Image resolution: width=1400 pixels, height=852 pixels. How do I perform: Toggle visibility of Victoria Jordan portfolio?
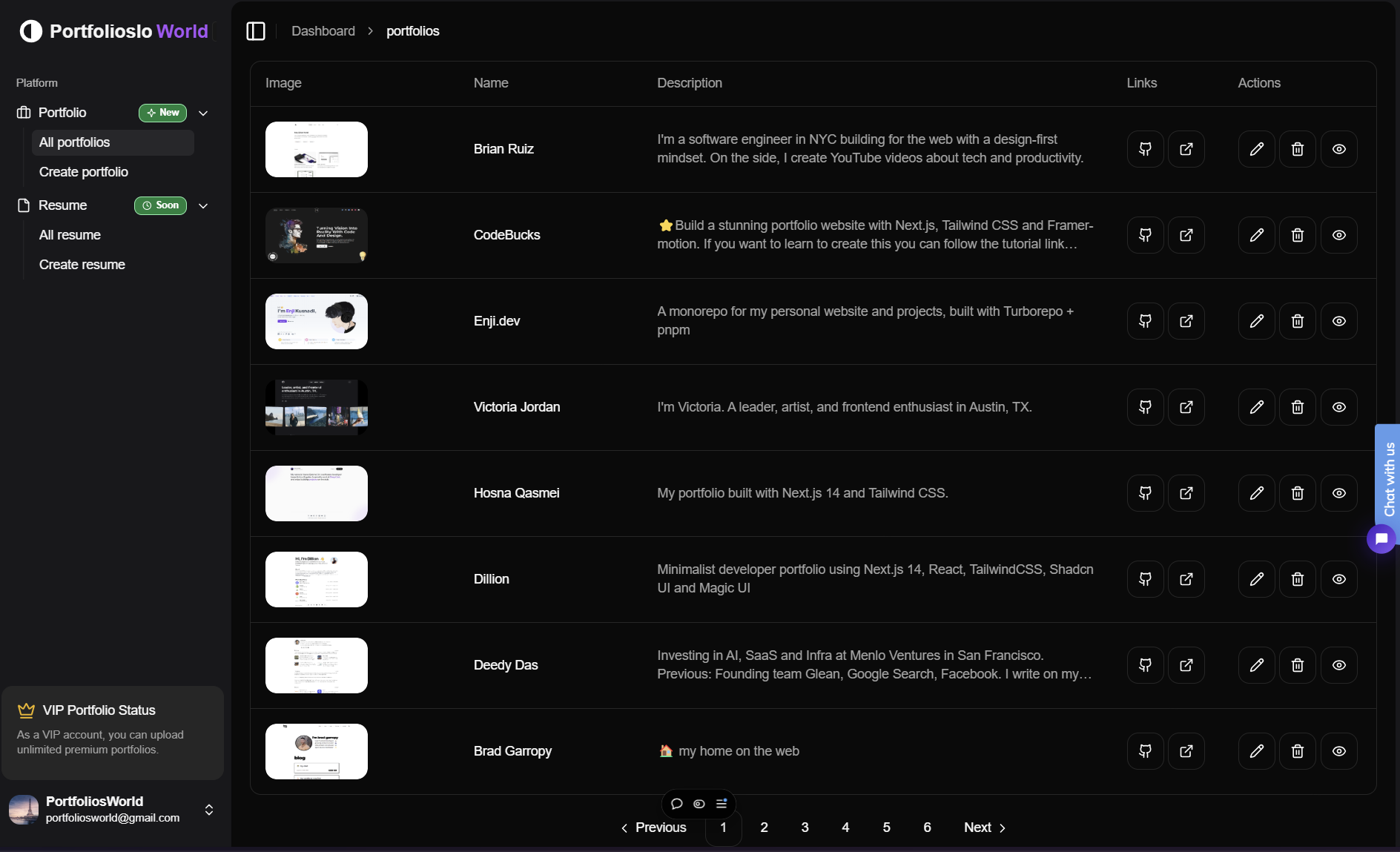pos(1339,407)
